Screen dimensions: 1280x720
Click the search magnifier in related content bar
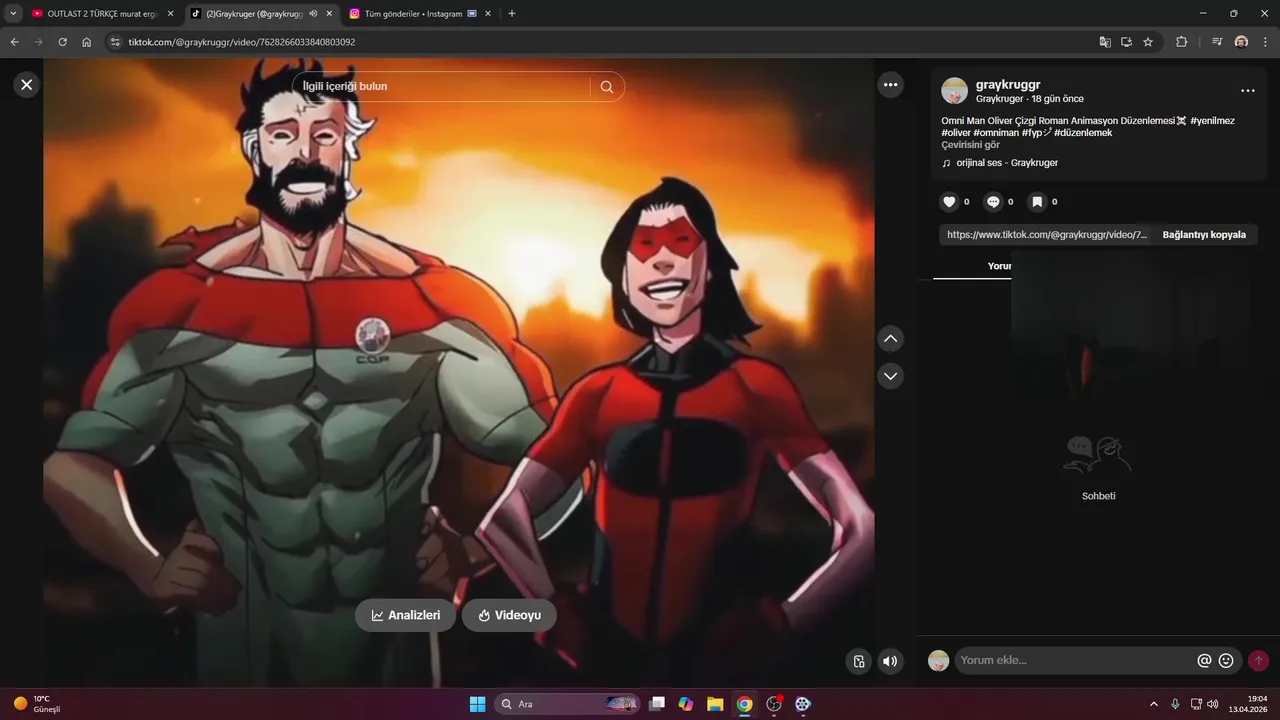coord(607,87)
